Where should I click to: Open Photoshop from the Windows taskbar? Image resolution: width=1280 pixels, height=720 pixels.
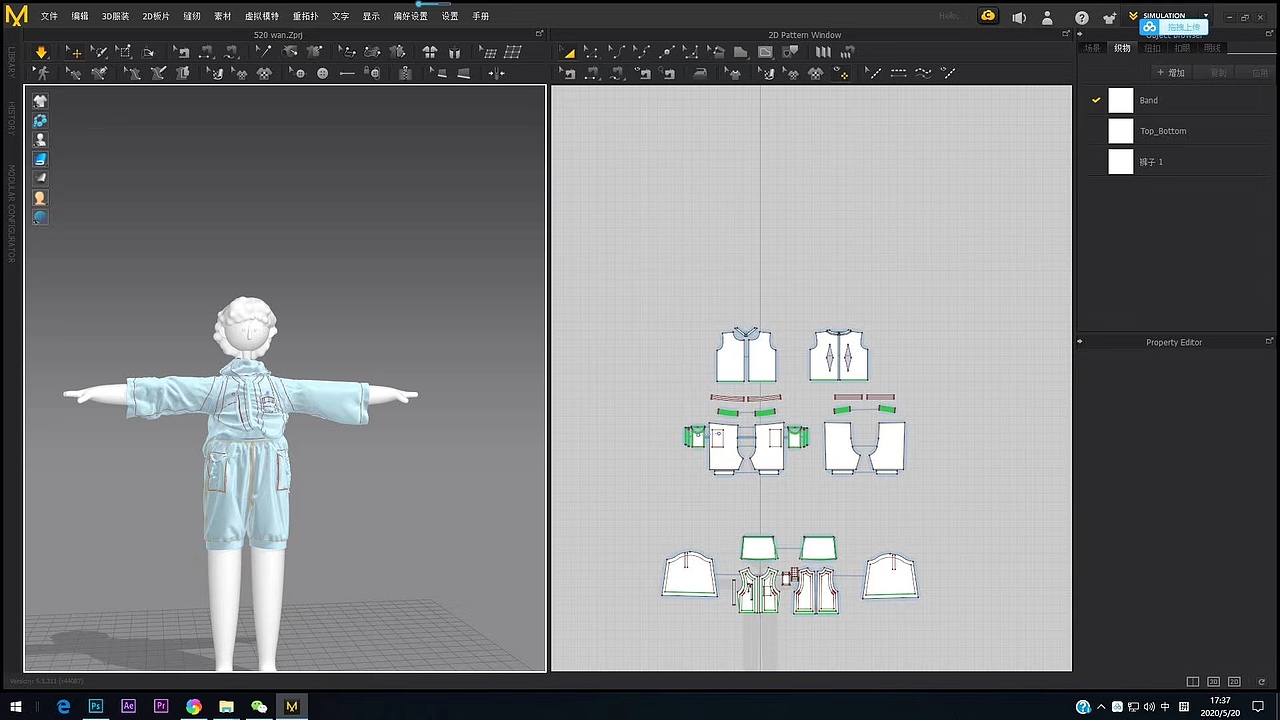tap(96, 706)
